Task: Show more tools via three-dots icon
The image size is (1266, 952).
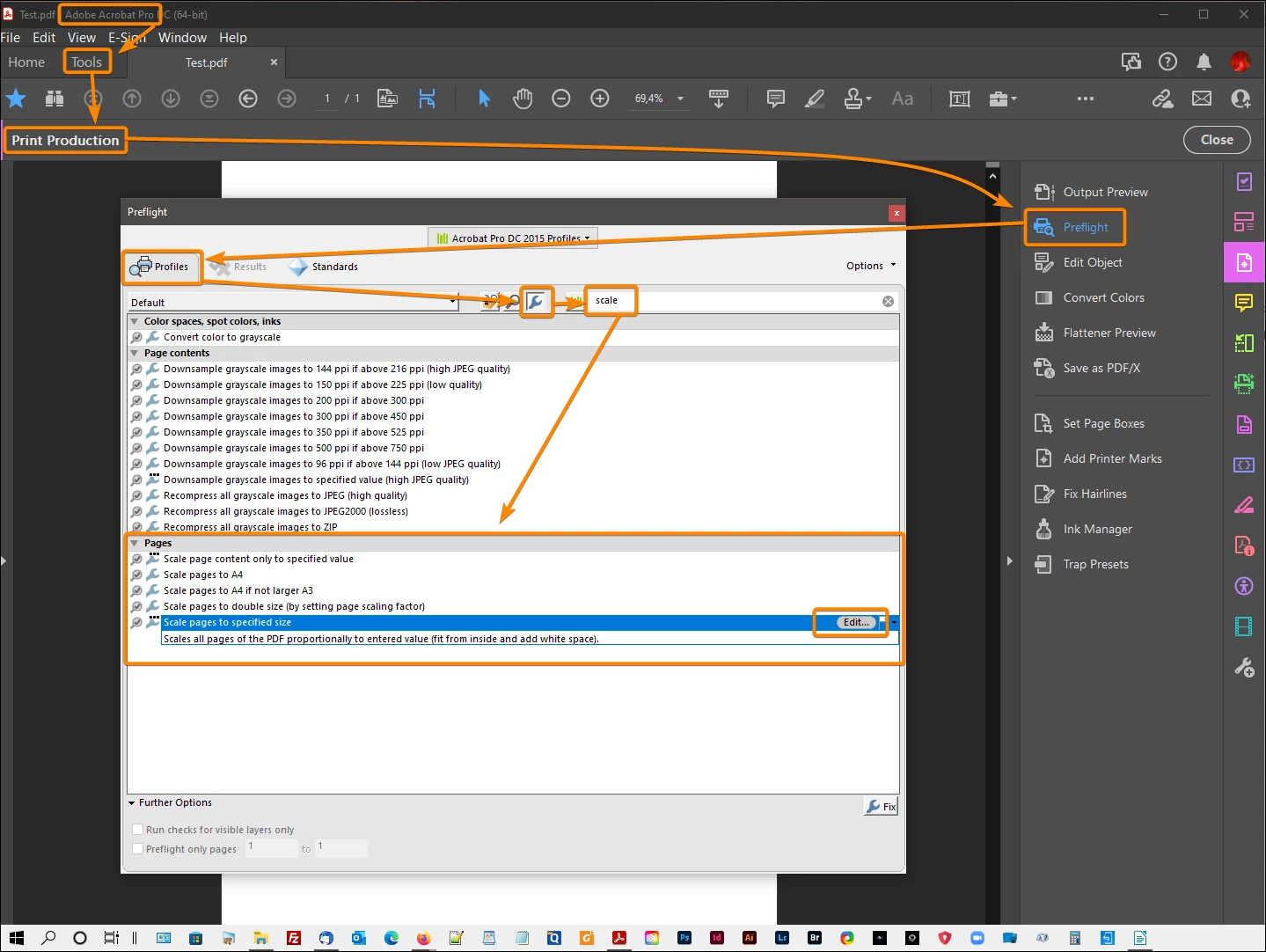Action: click(1086, 99)
